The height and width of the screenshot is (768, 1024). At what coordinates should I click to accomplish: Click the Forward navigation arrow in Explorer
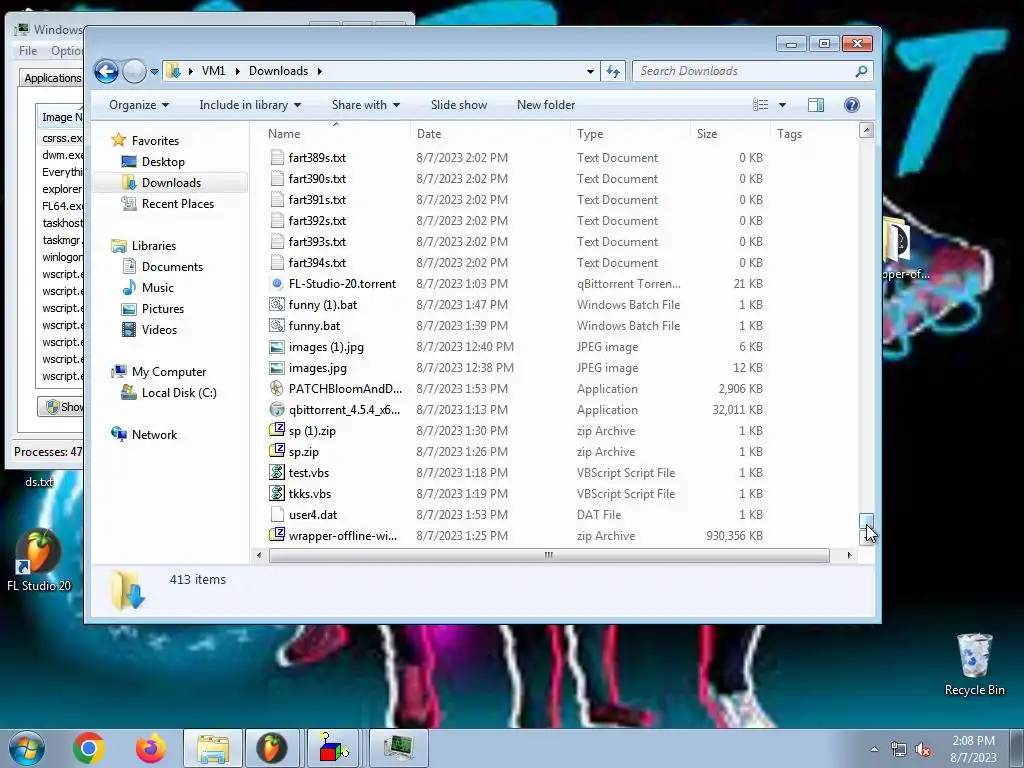135,71
